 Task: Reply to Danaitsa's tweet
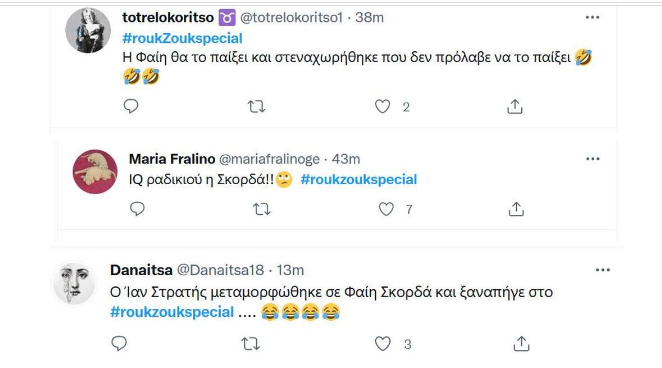click(x=119, y=343)
